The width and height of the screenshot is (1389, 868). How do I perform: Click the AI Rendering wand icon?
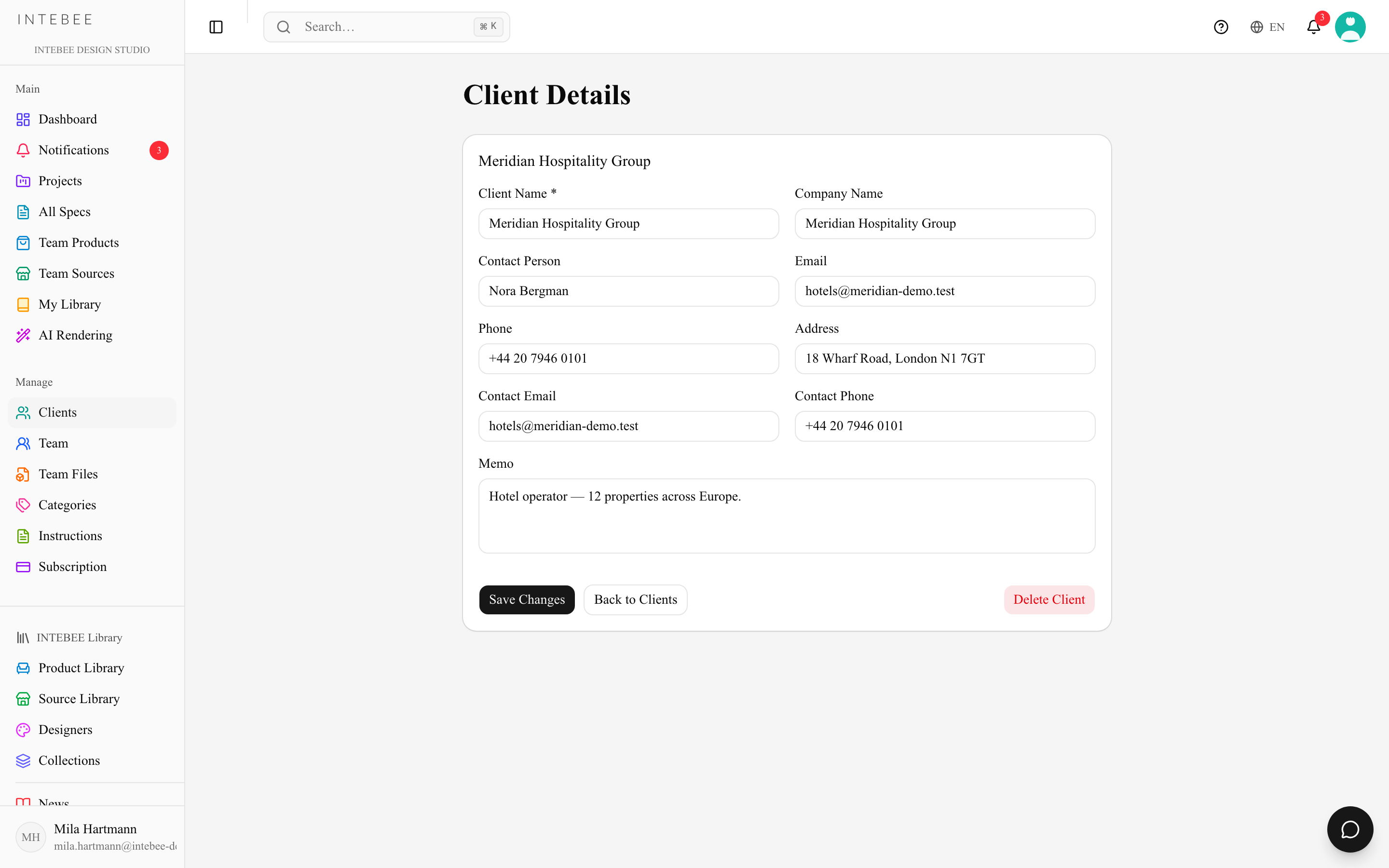23,335
